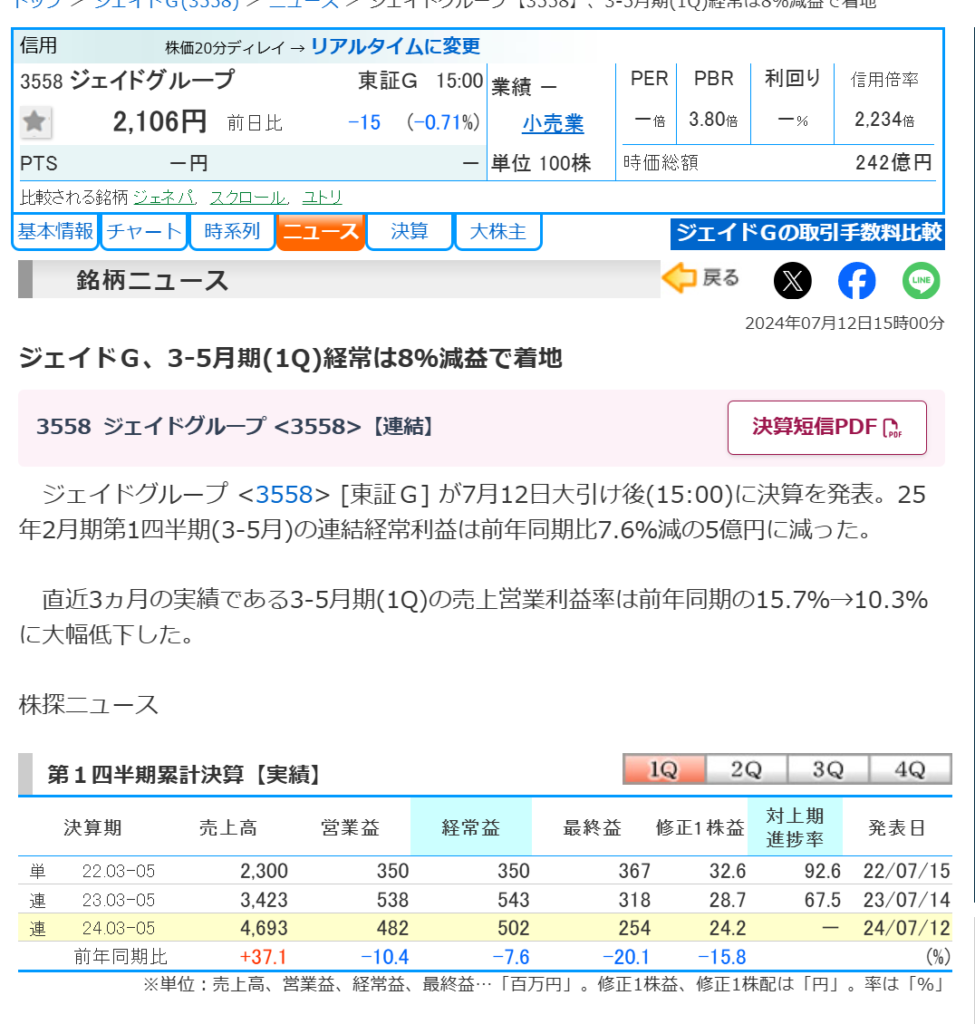Open the 小売業 sector link
The height and width of the screenshot is (1024, 975).
(x=552, y=123)
